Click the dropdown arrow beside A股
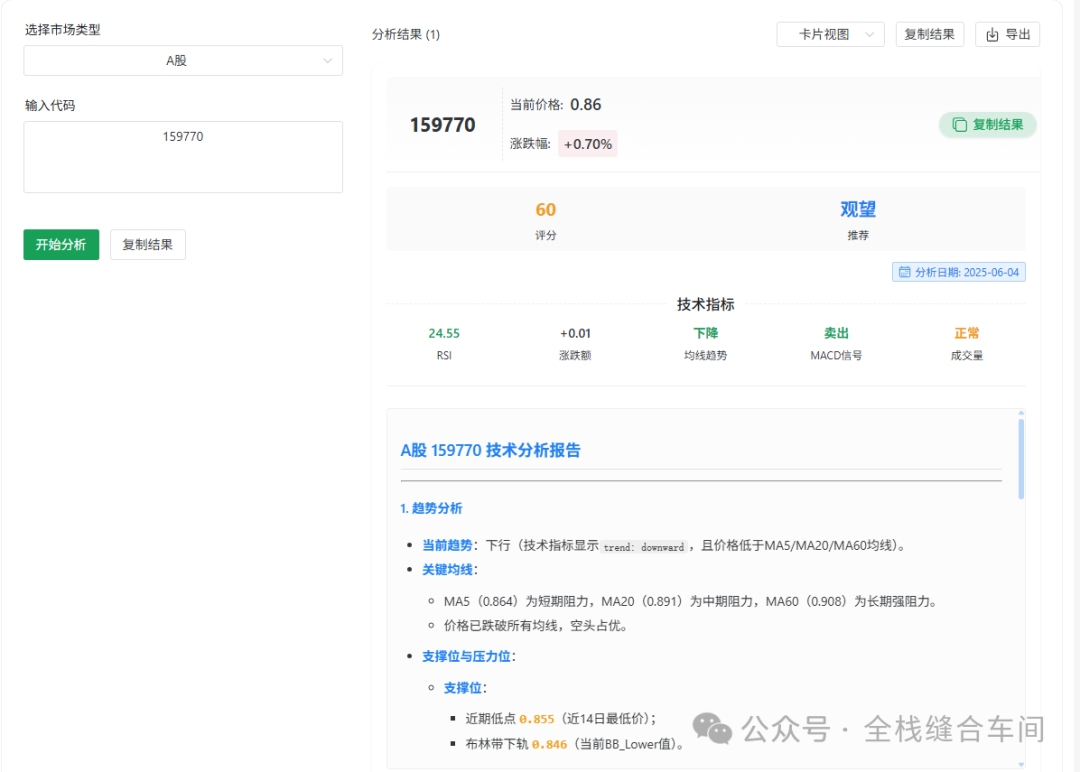This screenshot has height=772, width=1080. pyautogui.click(x=329, y=60)
